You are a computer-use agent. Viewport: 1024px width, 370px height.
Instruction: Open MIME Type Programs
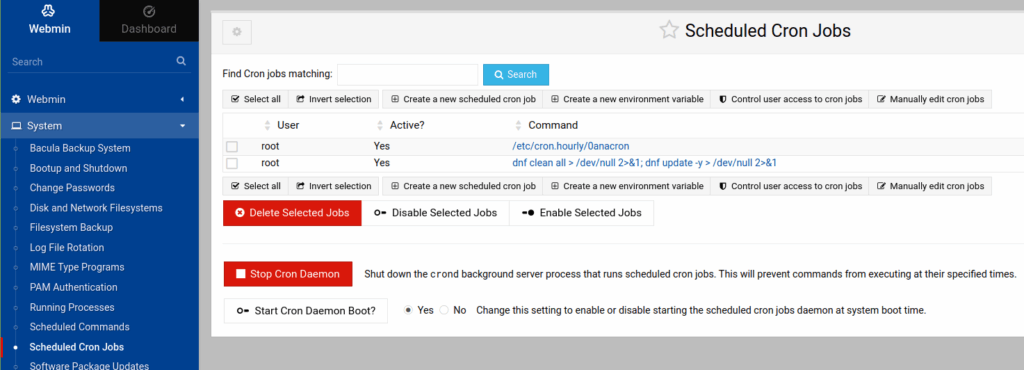(77, 267)
